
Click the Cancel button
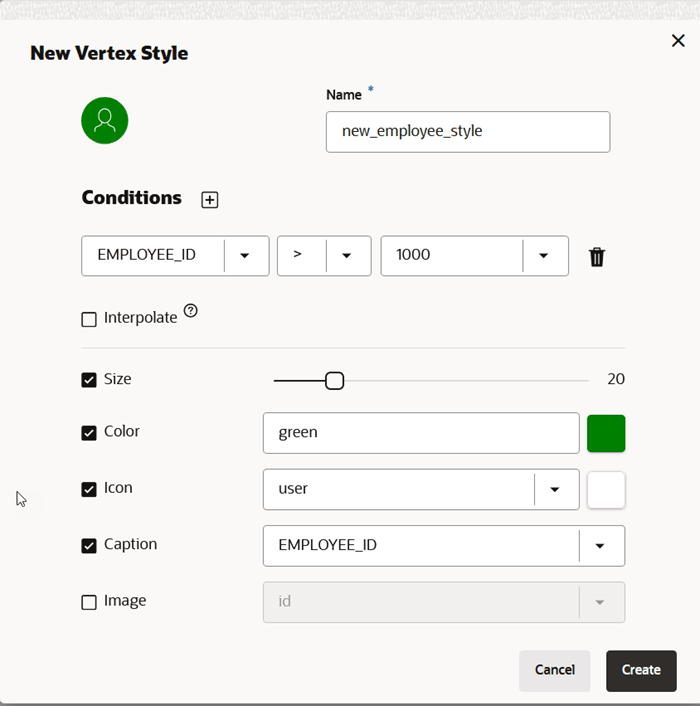pos(554,671)
